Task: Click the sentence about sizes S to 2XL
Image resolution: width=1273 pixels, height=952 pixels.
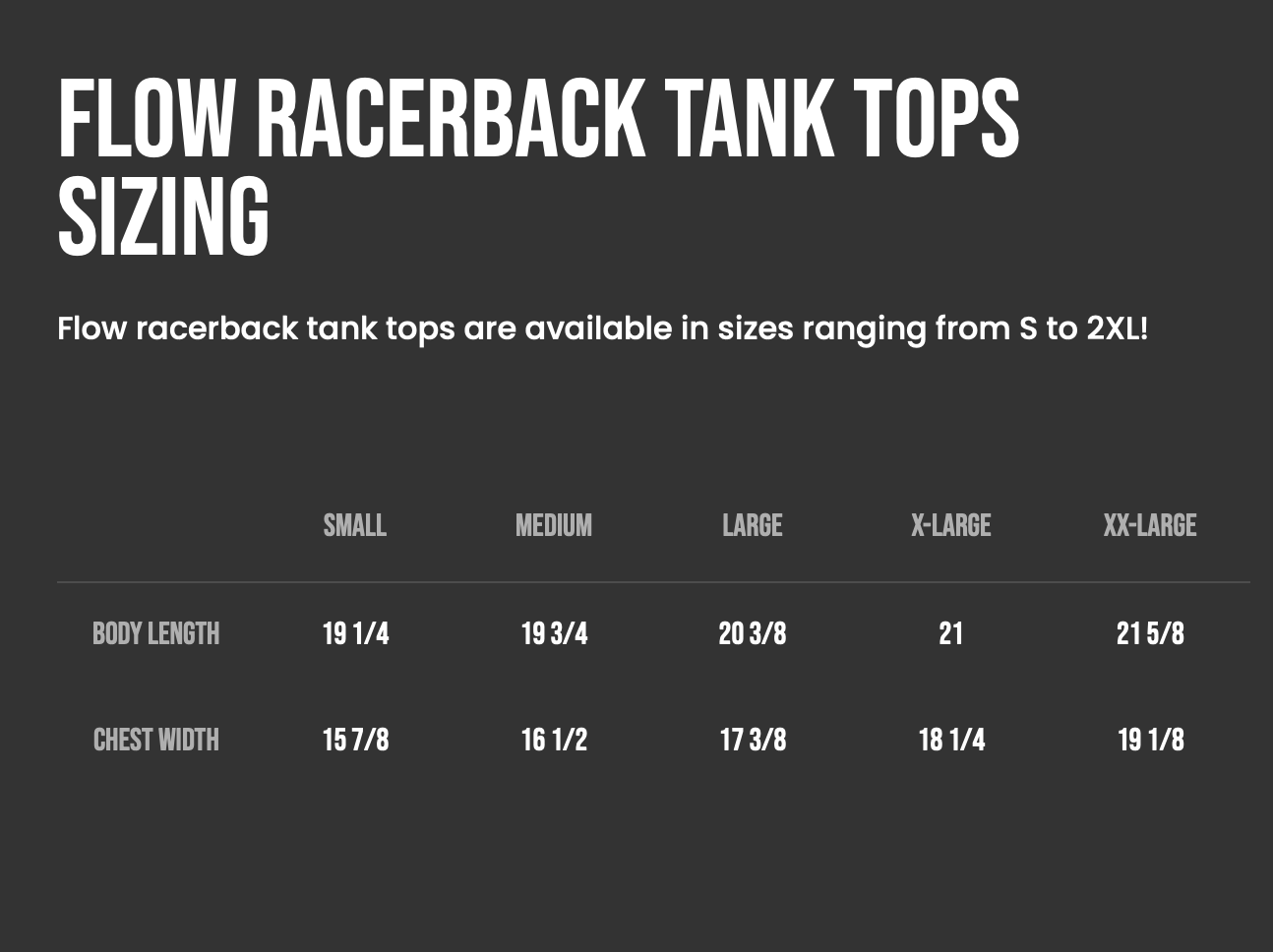Action: click(602, 328)
